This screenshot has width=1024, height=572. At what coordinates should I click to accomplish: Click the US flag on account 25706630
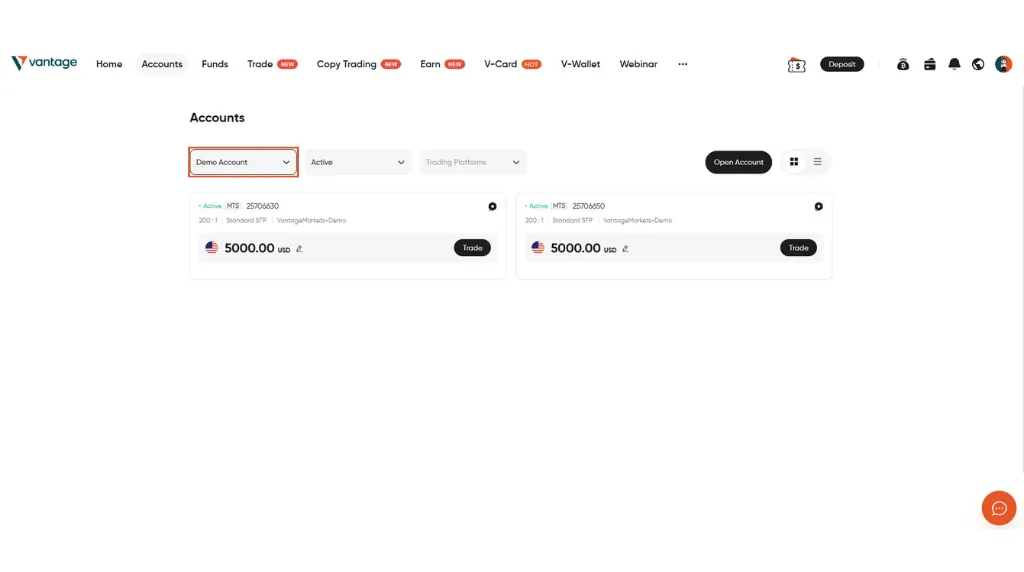[x=212, y=247]
